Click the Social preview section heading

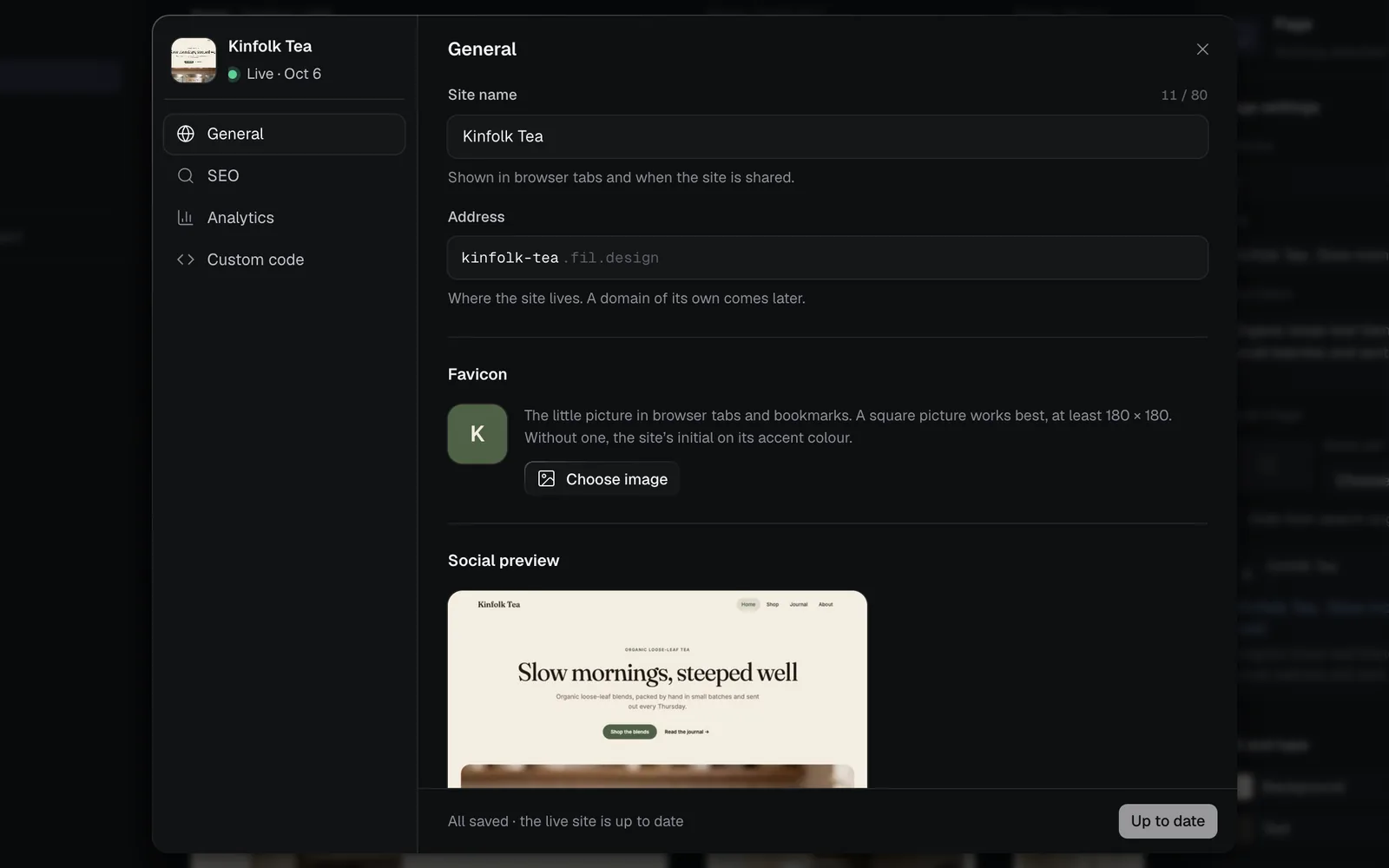coord(504,561)
